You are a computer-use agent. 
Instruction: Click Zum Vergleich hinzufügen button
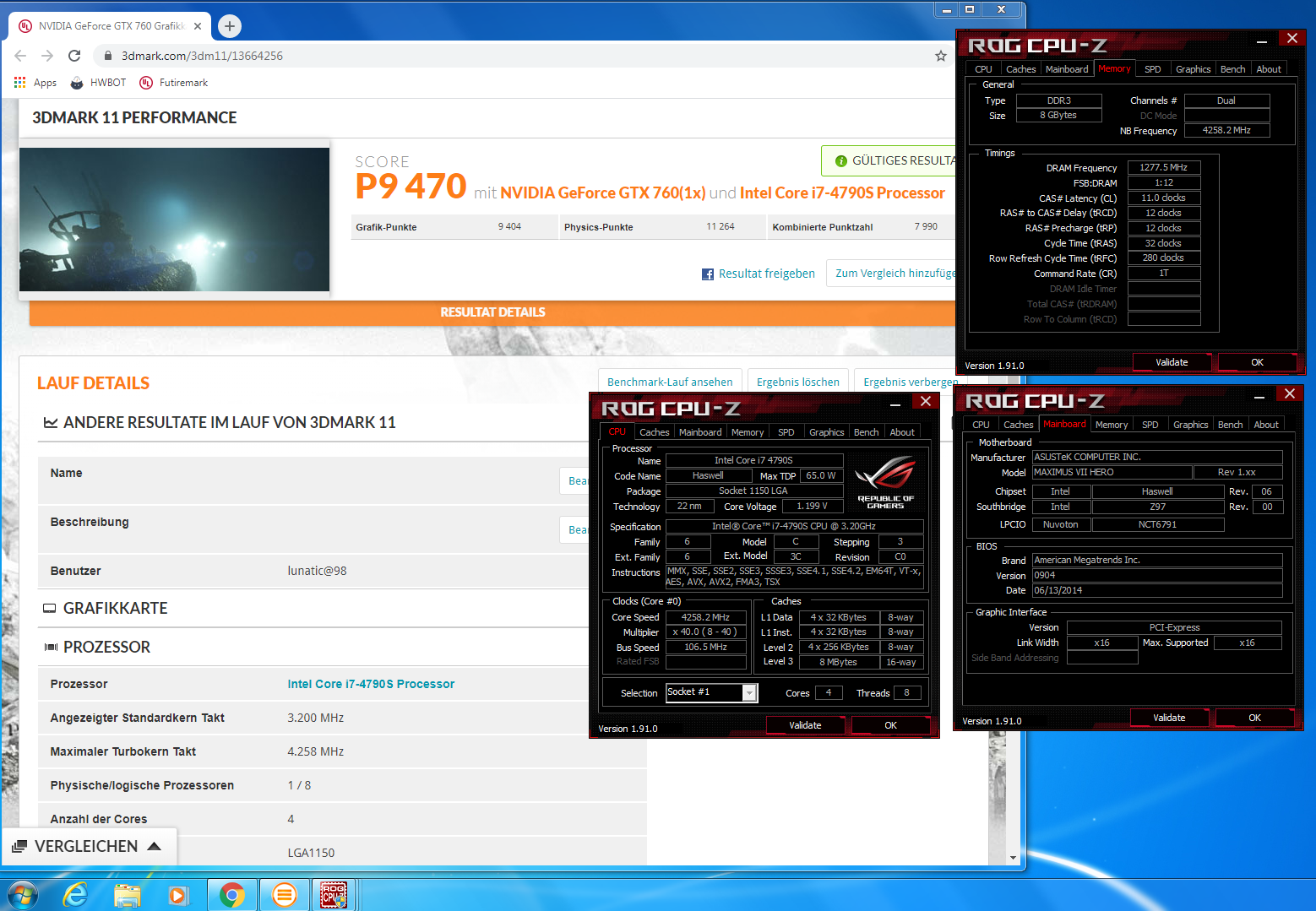[x=892, y=274]
